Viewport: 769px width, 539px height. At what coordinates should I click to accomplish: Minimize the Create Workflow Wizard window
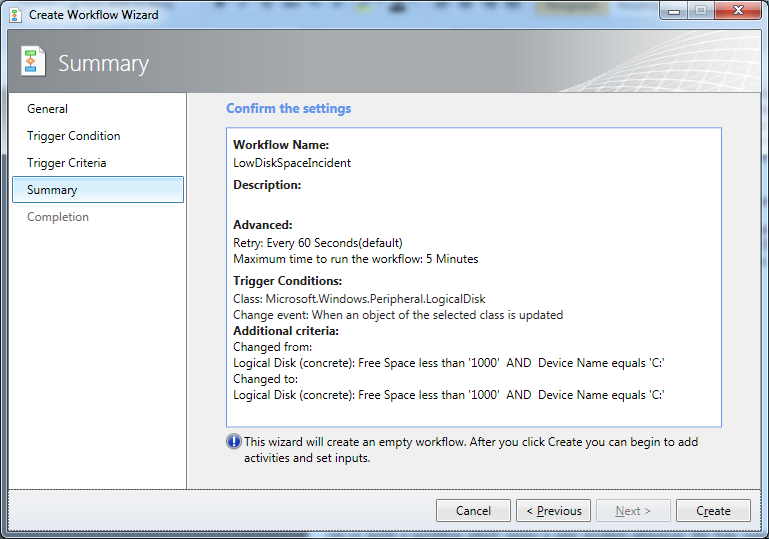[672, 11]
